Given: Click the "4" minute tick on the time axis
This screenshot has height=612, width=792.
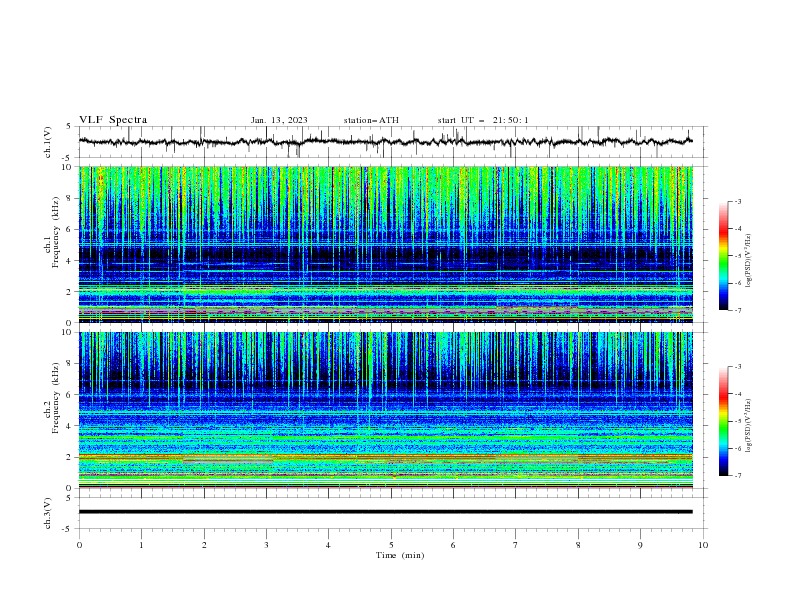Looking at the screenshot, I should [328, 545].
